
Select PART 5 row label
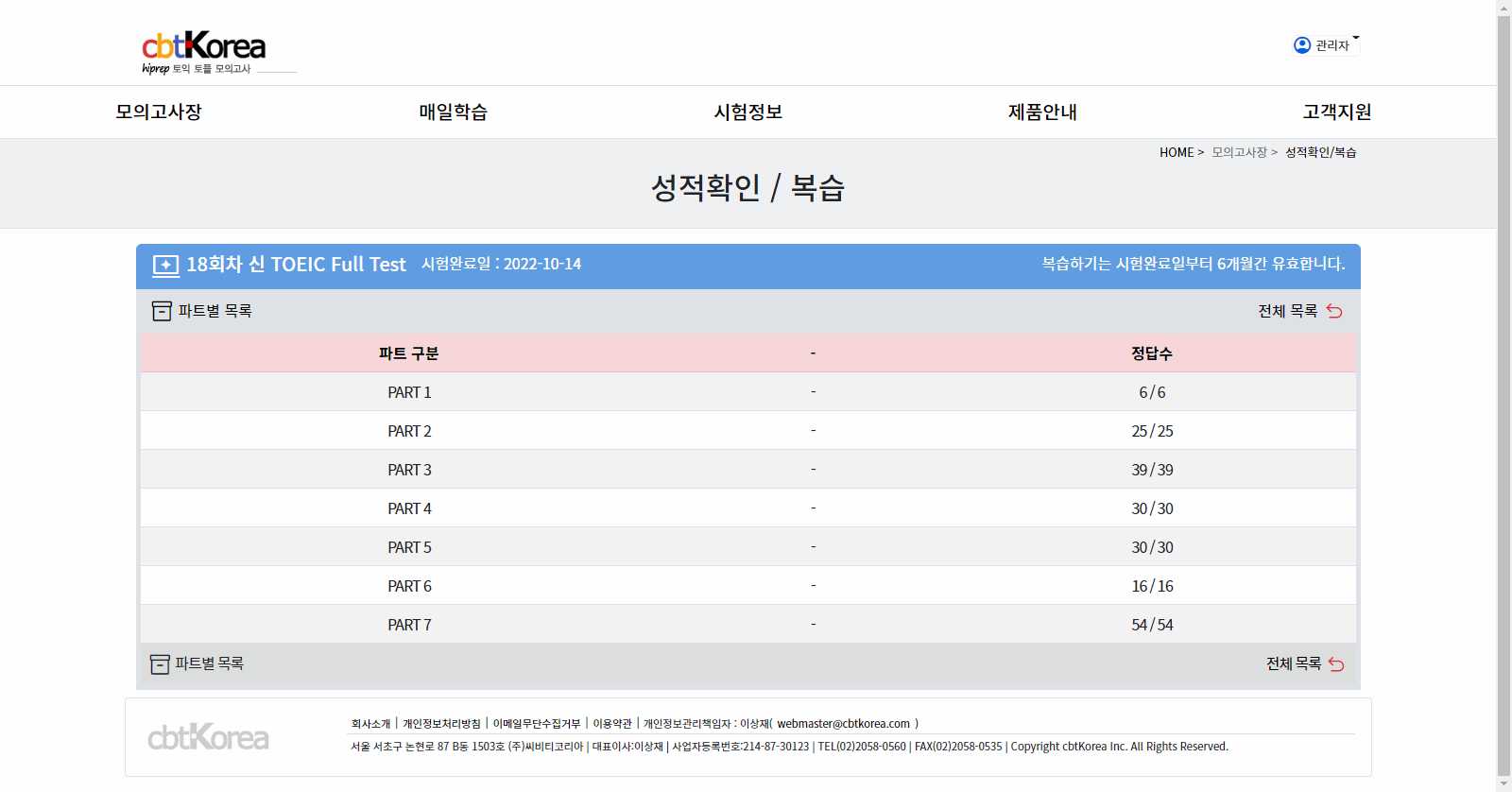[409, 547]
